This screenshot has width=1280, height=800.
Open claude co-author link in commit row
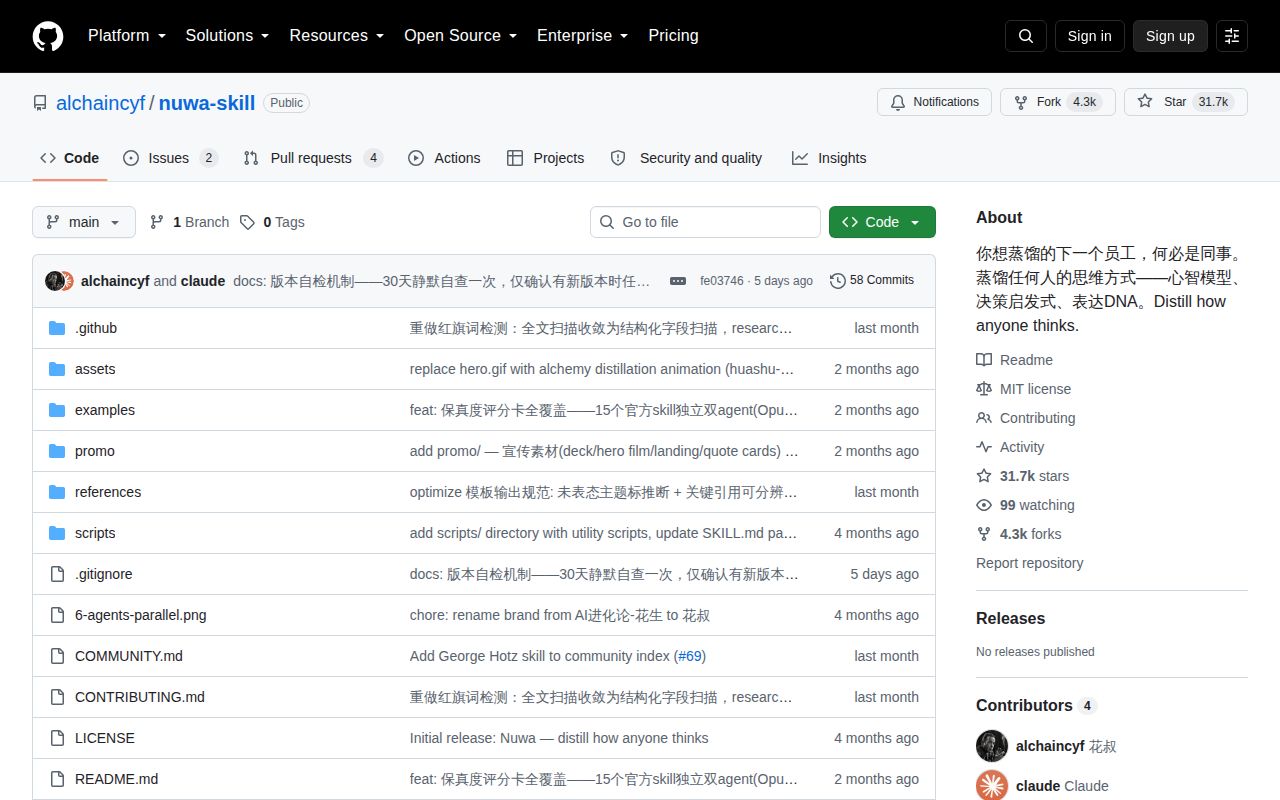tap(203, 281)
